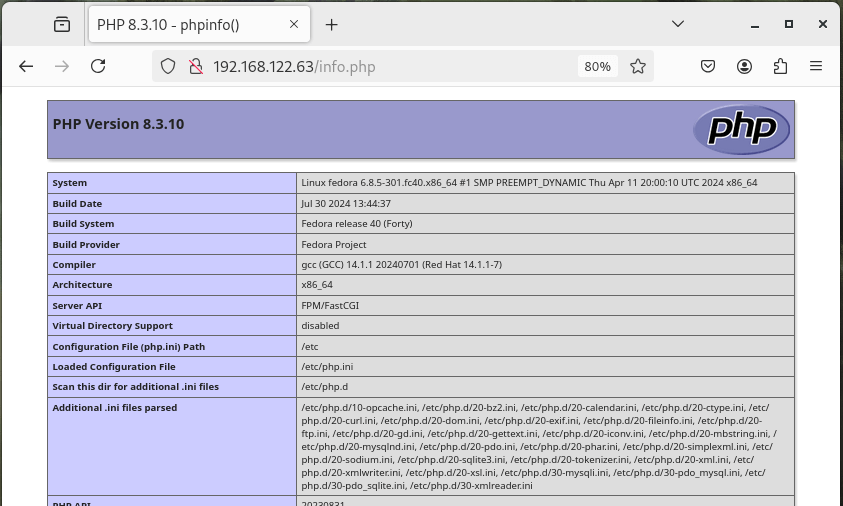Image resolution: width=843 pixels, height=506 pixels.
Task: Click the Build System label
Action: pyautogui.click(x=83, y=224)
